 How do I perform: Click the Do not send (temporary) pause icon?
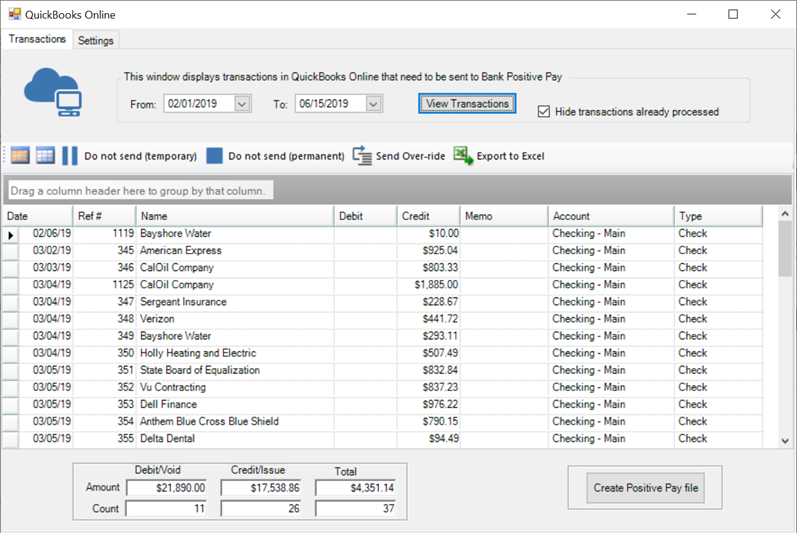click(x=70, y=155)
